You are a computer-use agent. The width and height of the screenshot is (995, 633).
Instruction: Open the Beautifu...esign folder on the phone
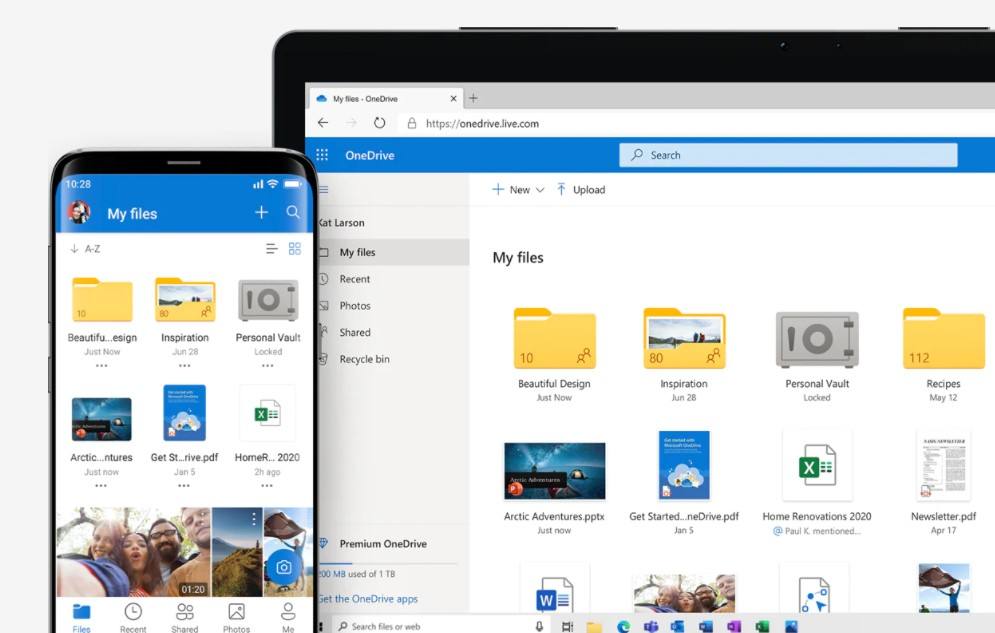[102, 300]
